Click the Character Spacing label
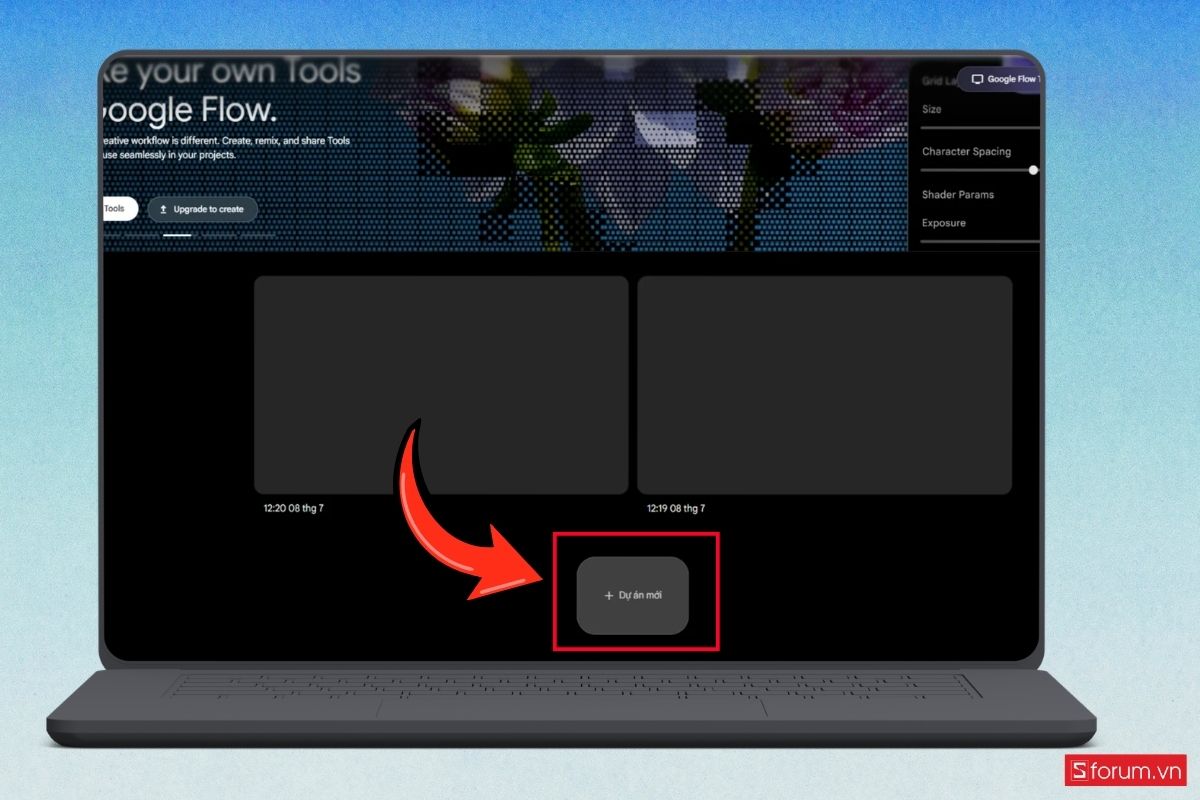 [x=966, y=152]
